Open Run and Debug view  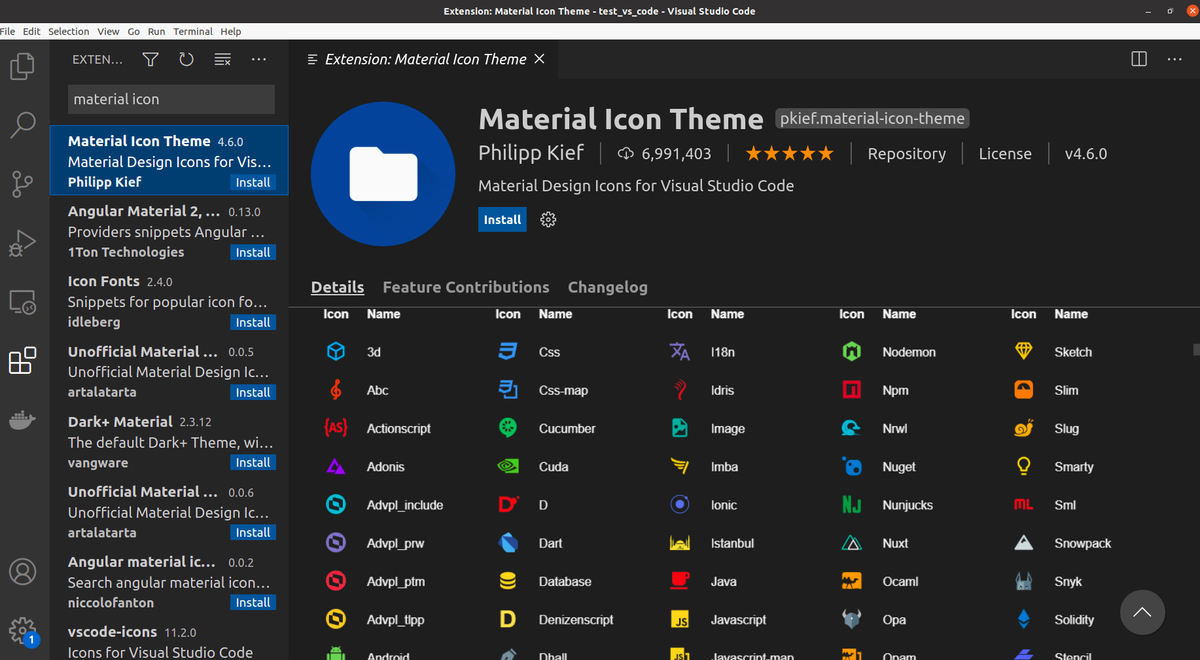point(22,243)
